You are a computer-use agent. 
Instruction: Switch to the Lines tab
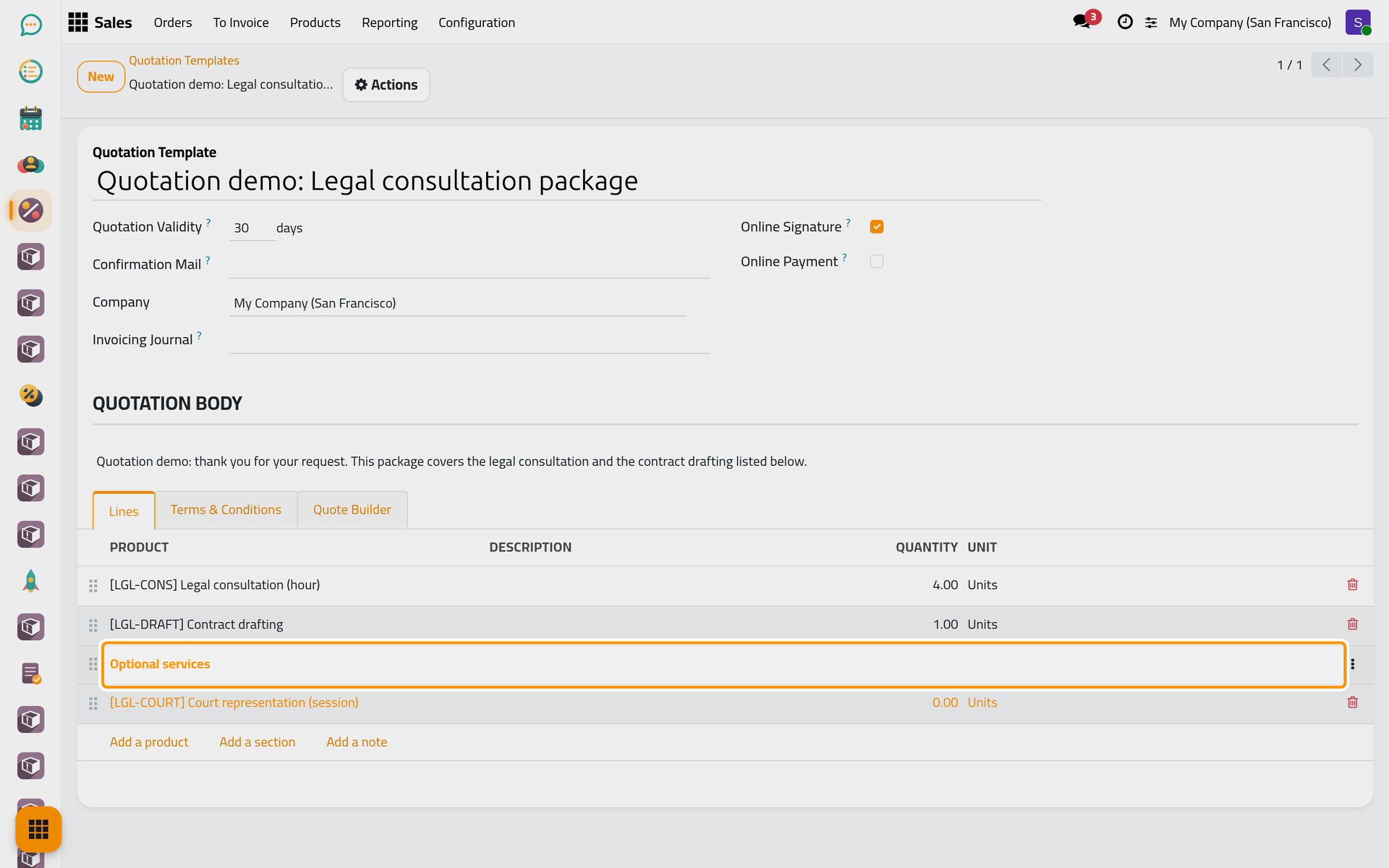coord(124,511)
